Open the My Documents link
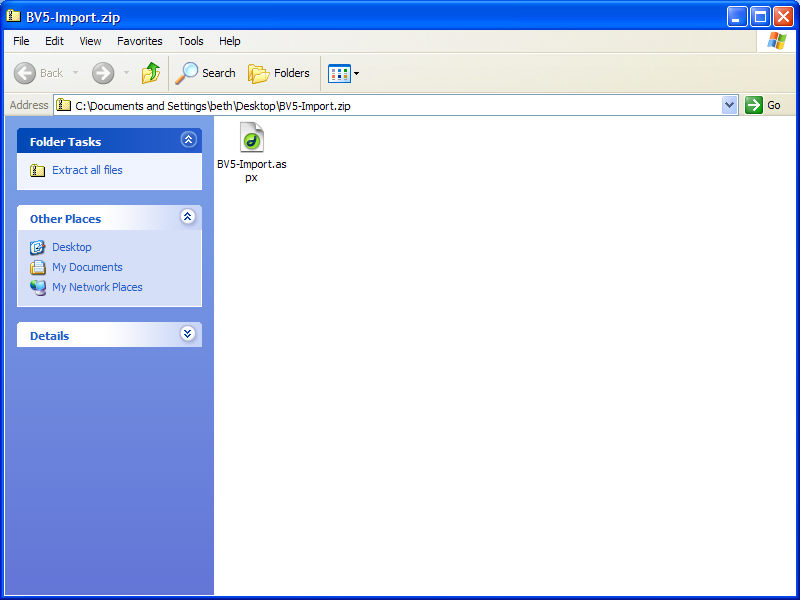The width and height of the screenshot is (800, 600). point(87,267)
